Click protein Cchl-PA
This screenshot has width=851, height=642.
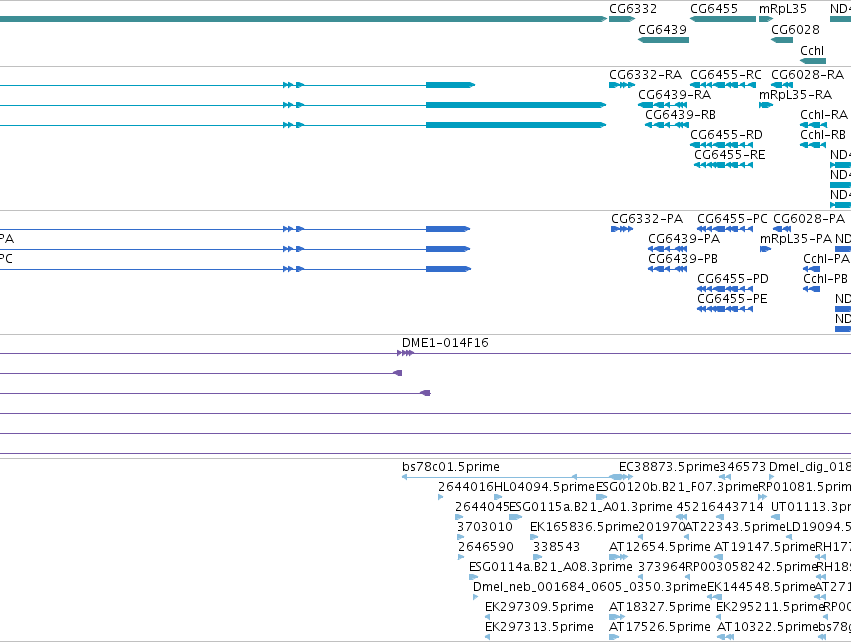826,259
